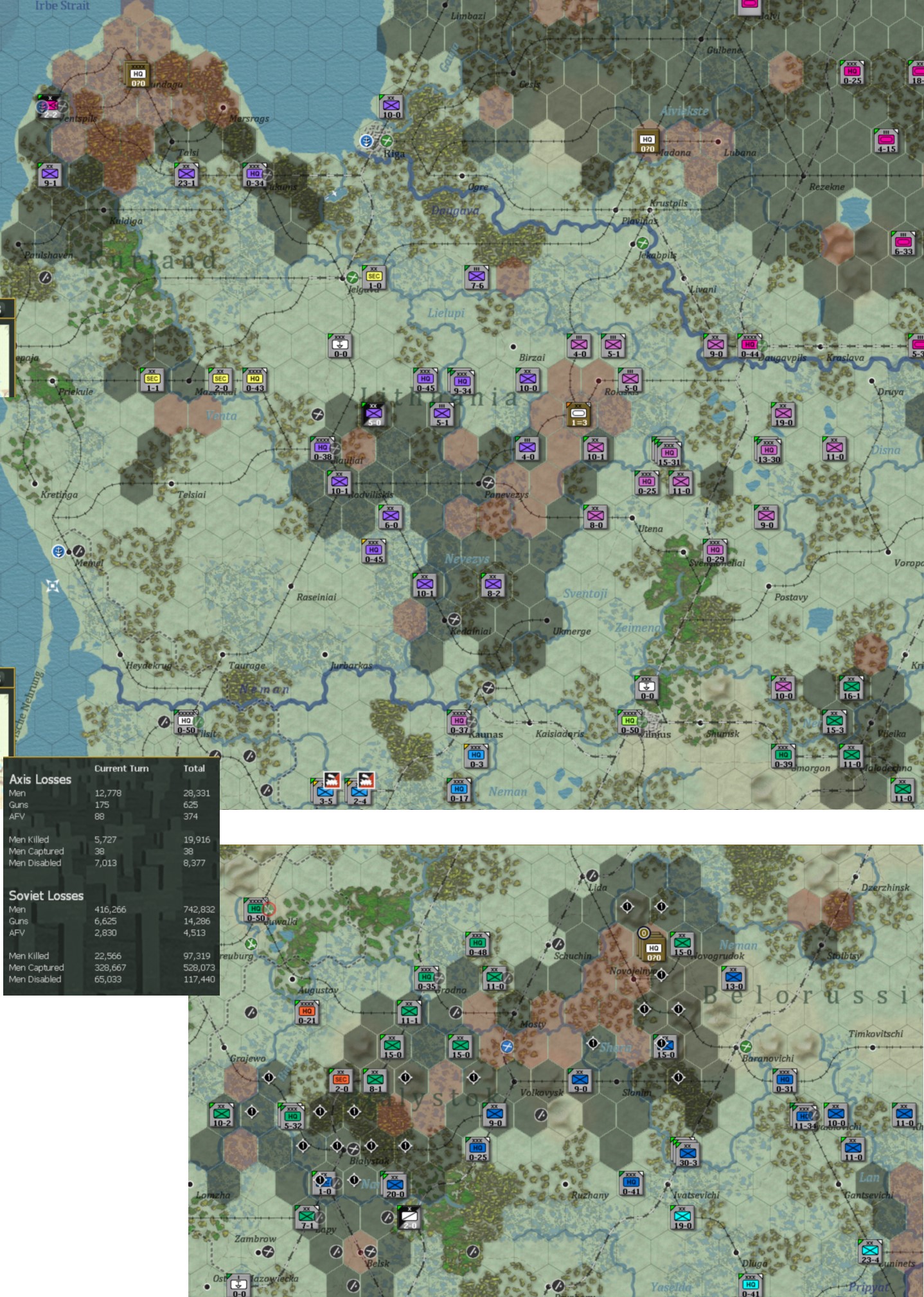The image size is (924, 1297).
Task: Select the orange 0-21 HQ near Augustov
Action: (307, 1012)
